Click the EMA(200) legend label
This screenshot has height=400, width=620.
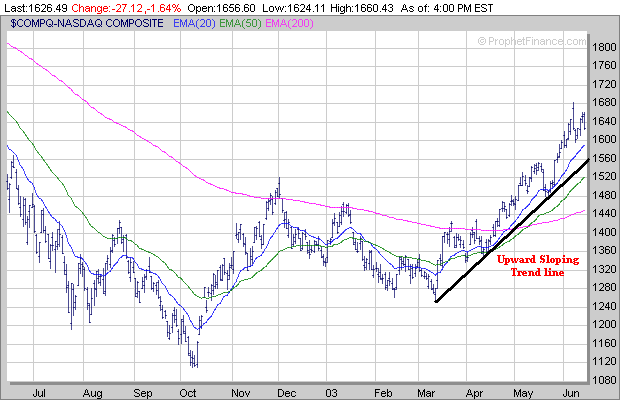(x=289, y=24)
